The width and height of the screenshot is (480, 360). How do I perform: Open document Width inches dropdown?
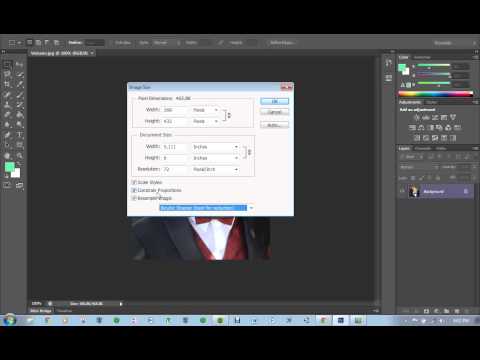pos(215,147)
